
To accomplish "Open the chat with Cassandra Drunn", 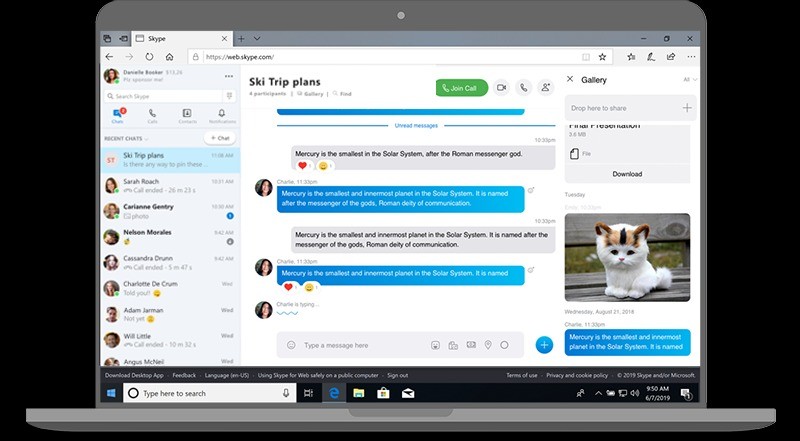I will coord(170,263).
